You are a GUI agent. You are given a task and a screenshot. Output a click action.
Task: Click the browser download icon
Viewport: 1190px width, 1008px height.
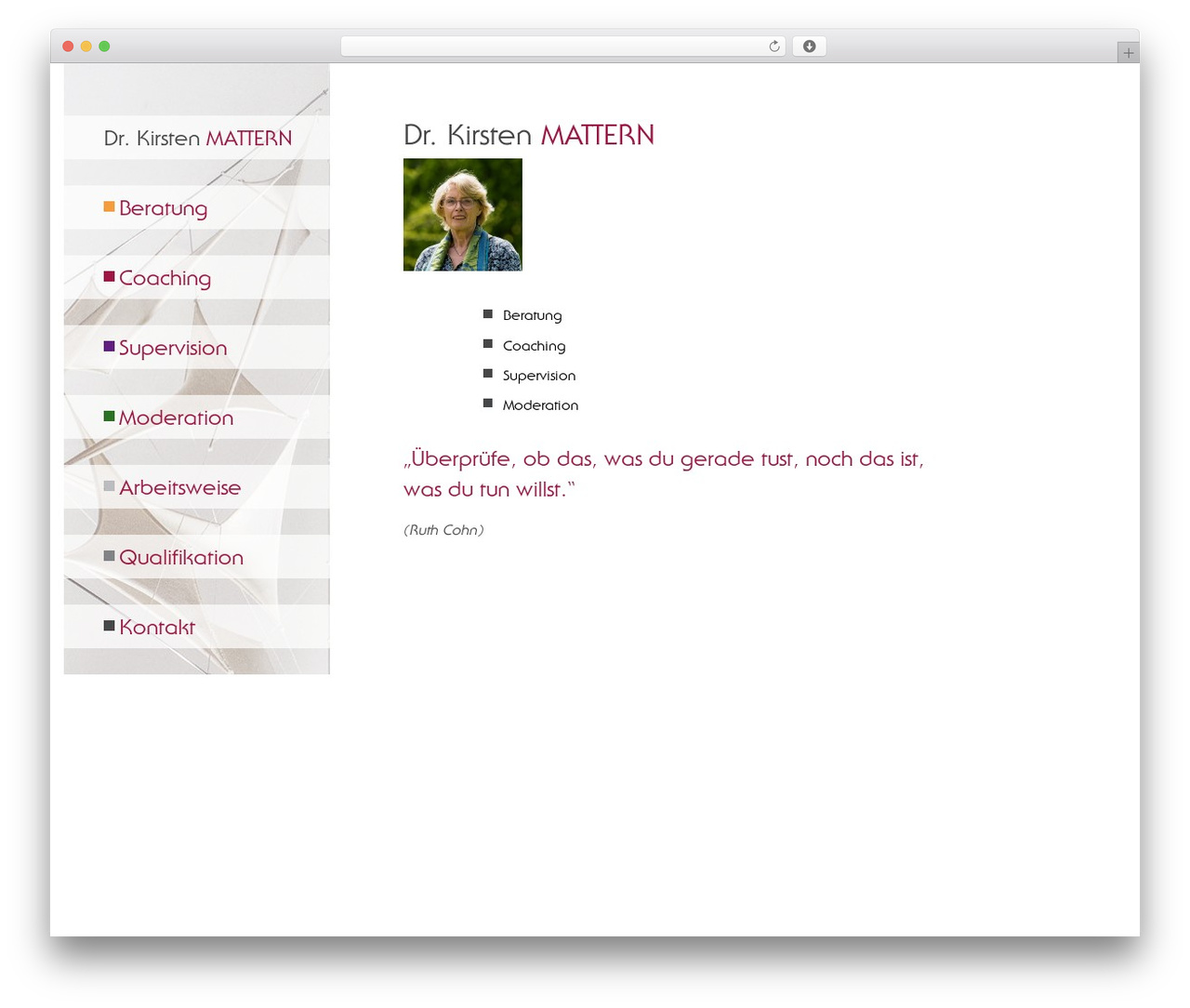(x=810, y=46)
